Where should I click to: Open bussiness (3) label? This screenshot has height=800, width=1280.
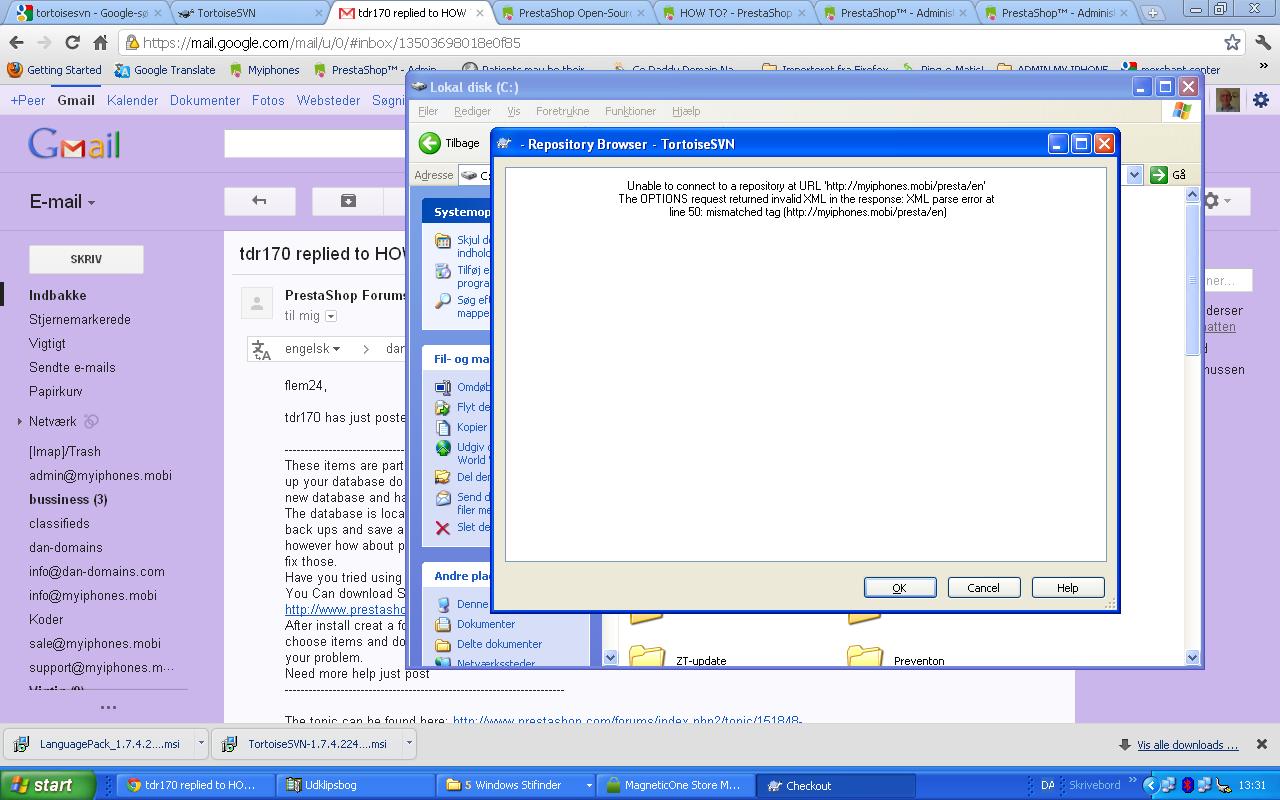(68, 499)
